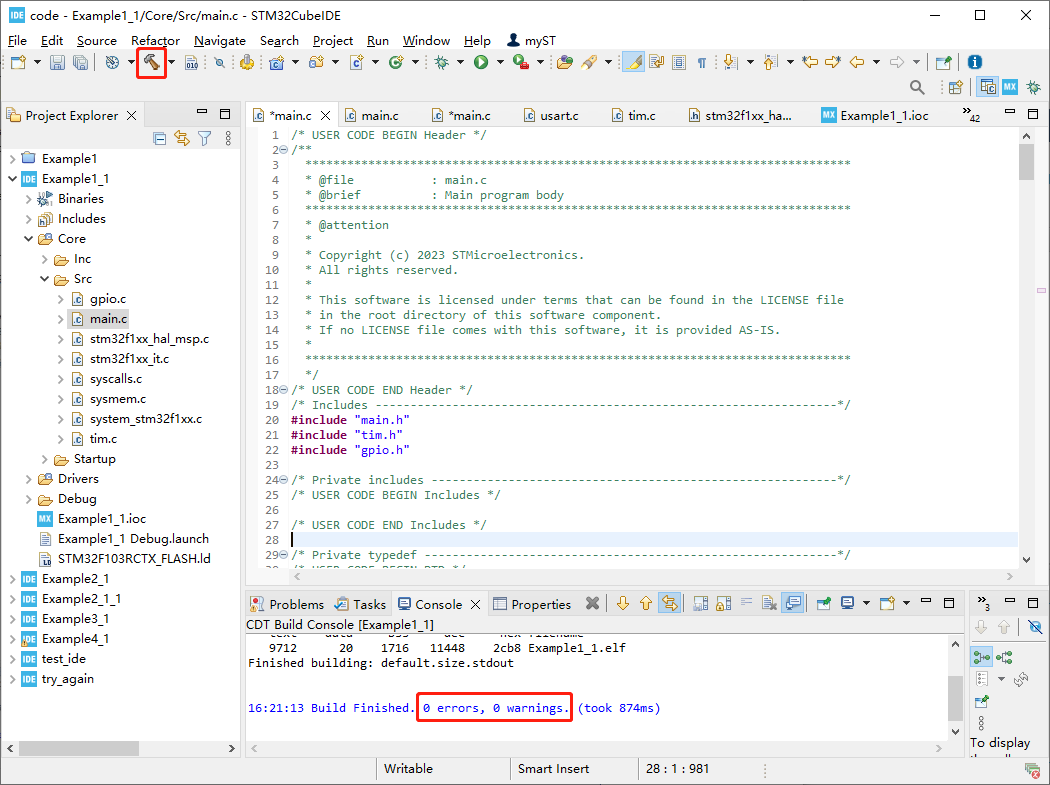Click the editor vertical scrollbar thumb
The height and width of the screenshot is (785, 1050).
click(x=1027, y=161)
